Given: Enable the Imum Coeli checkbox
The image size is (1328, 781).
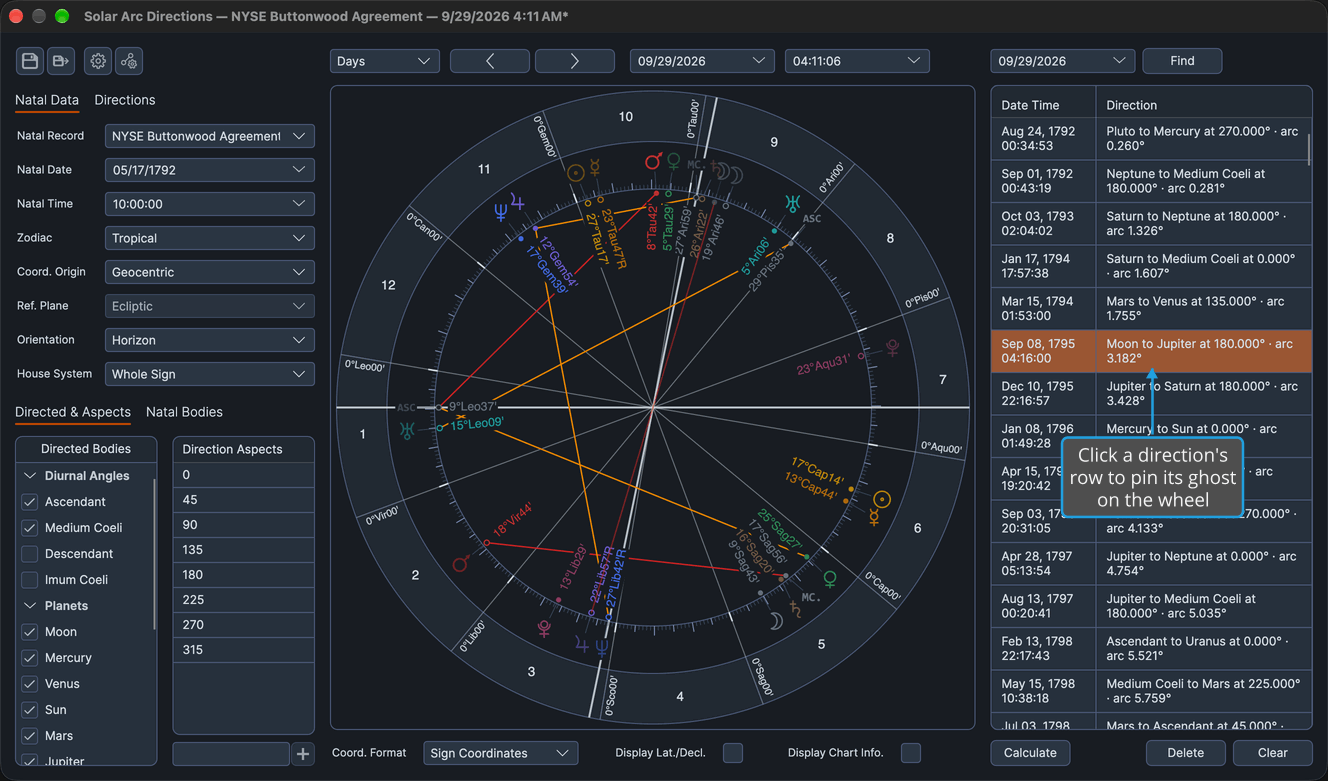Looking at the screenshot, I should click(30, 580).
